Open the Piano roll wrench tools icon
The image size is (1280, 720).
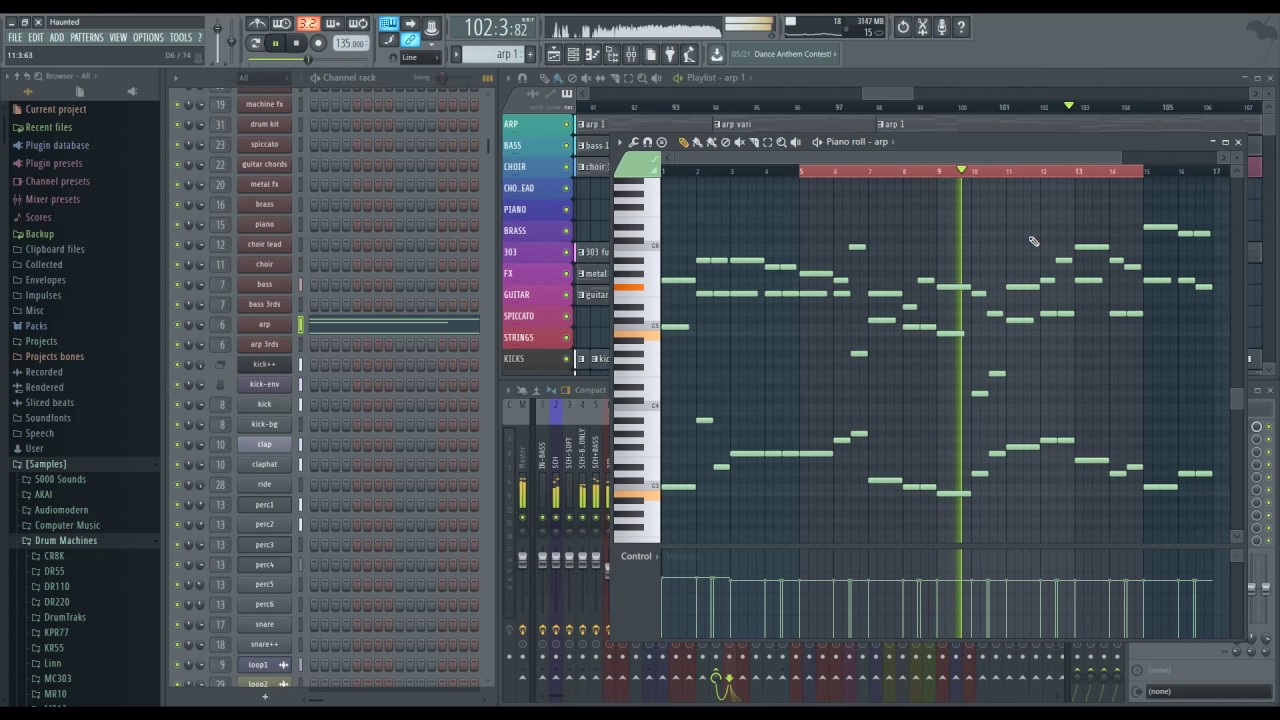point(633,142)
